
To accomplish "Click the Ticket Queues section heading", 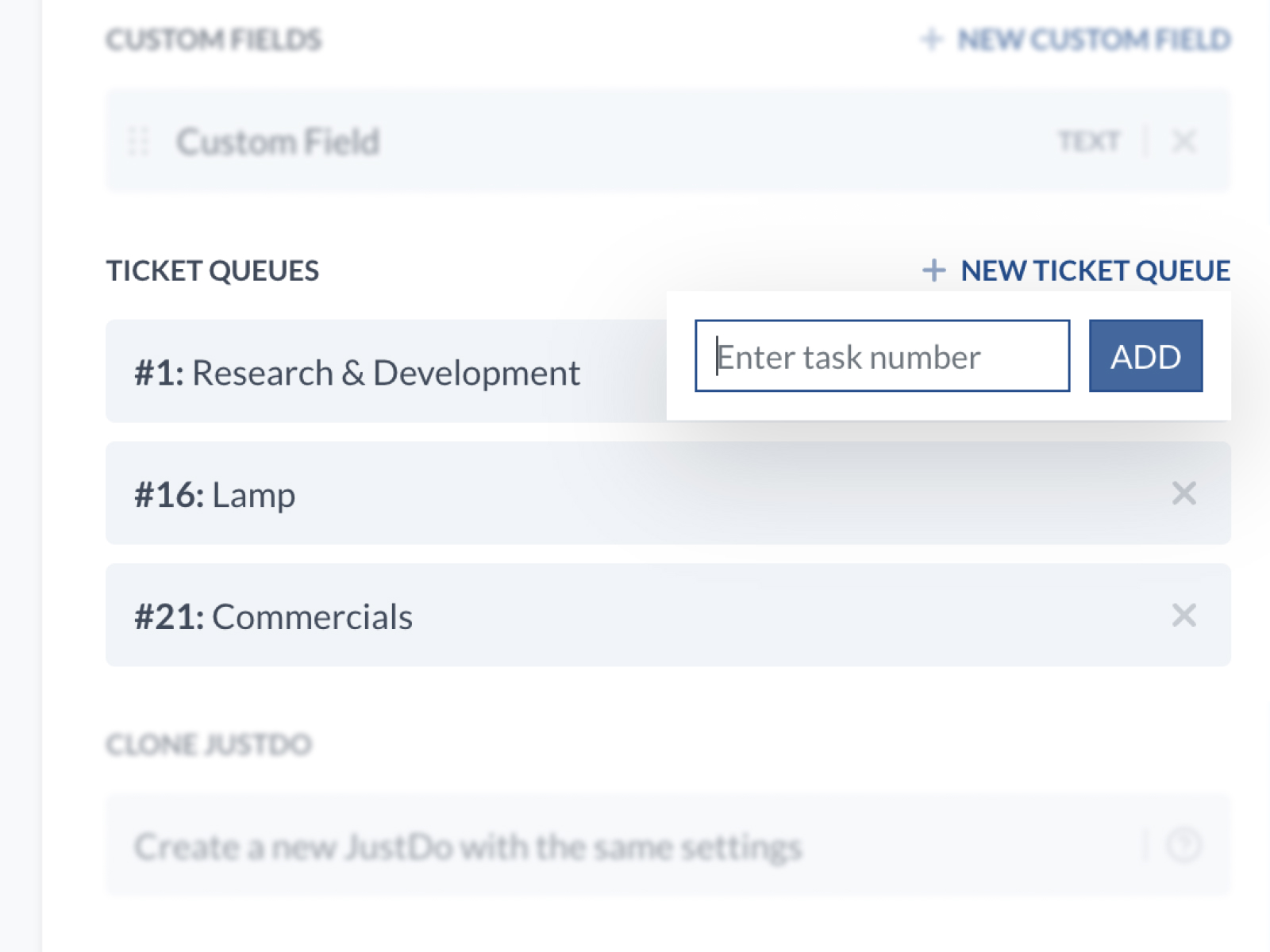I will pyautogui.click(x=213, y=271).
